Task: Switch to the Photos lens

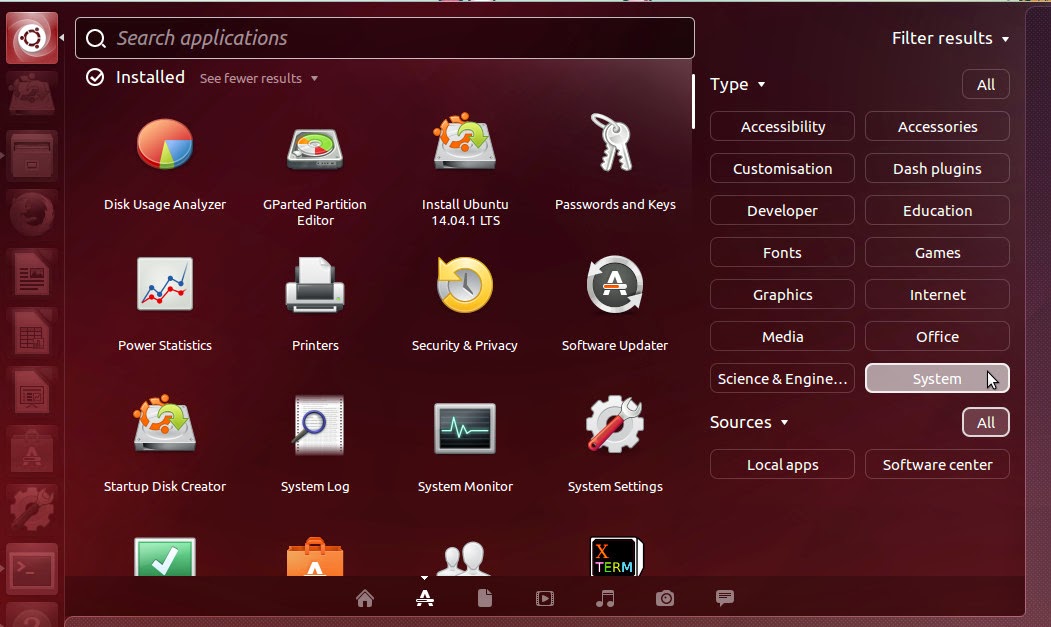Action: (665, 597)
